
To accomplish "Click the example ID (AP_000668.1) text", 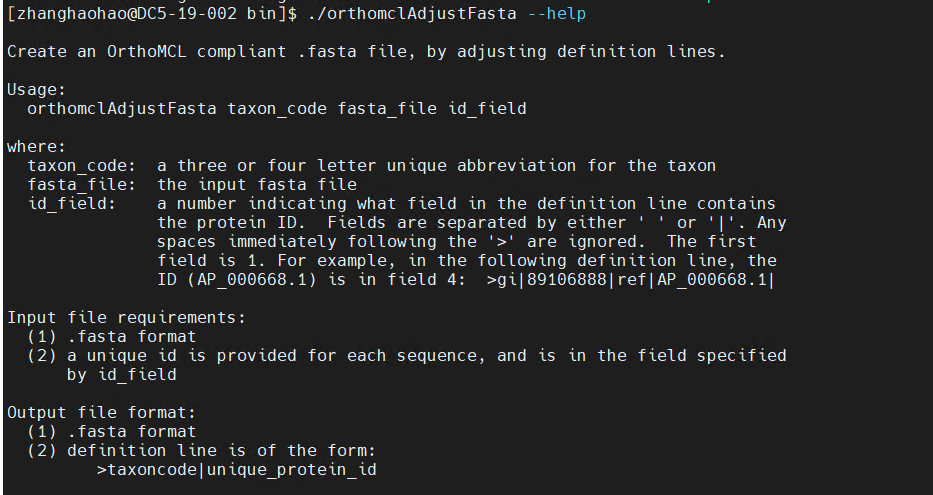I will (252, 280).
